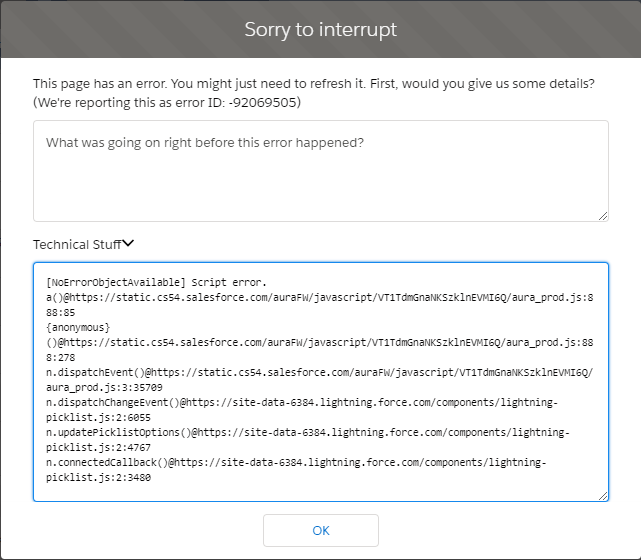Click the n.dispatchEvent() stack trace line
This screenshot has width=641, height=560.
point(320,371)
